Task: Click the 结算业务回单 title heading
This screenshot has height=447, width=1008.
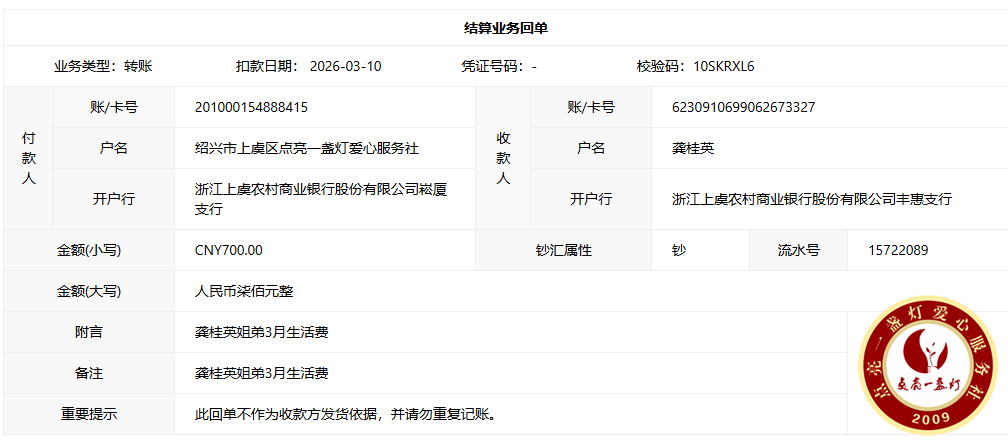Action: point(505,28)
